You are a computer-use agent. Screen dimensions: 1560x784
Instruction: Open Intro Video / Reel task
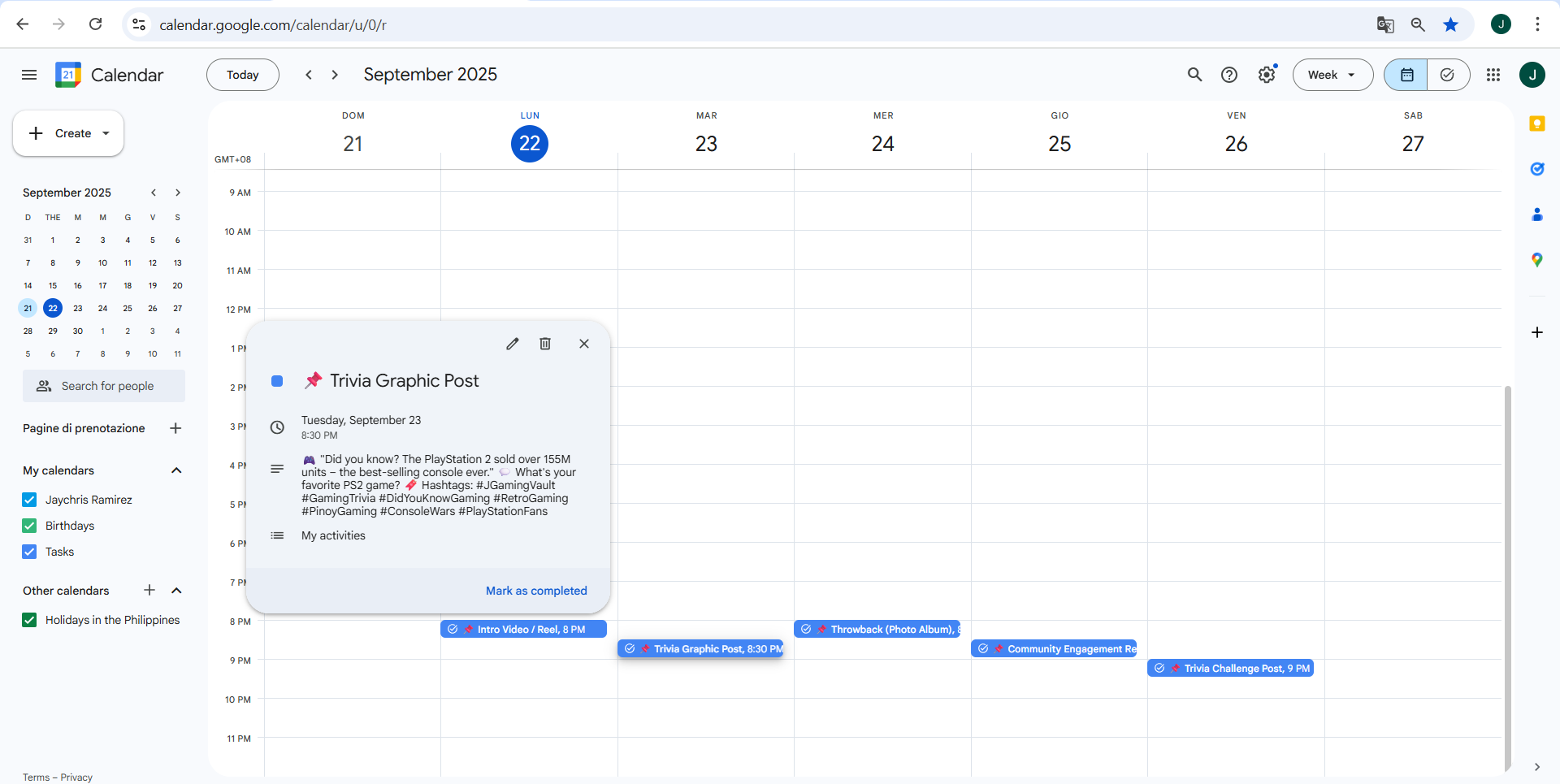(x=523, y=629)
